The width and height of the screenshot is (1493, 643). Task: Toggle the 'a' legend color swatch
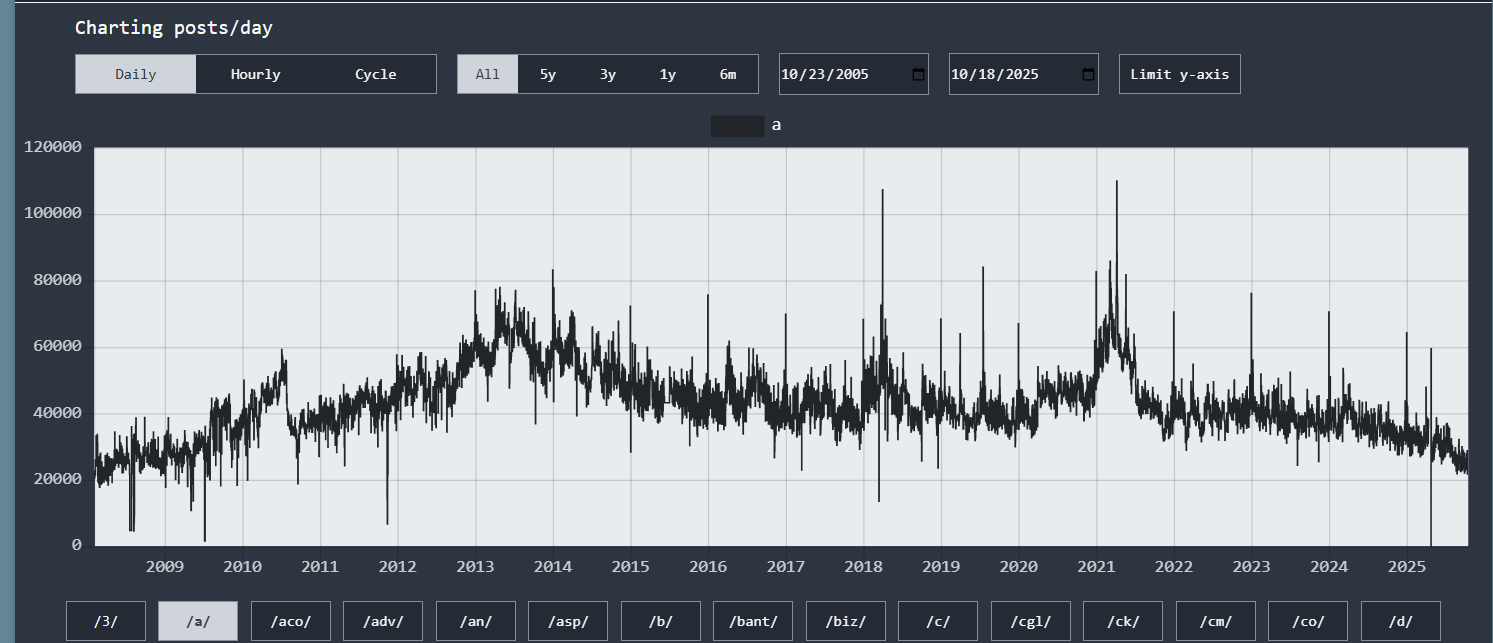click(738, 126)
